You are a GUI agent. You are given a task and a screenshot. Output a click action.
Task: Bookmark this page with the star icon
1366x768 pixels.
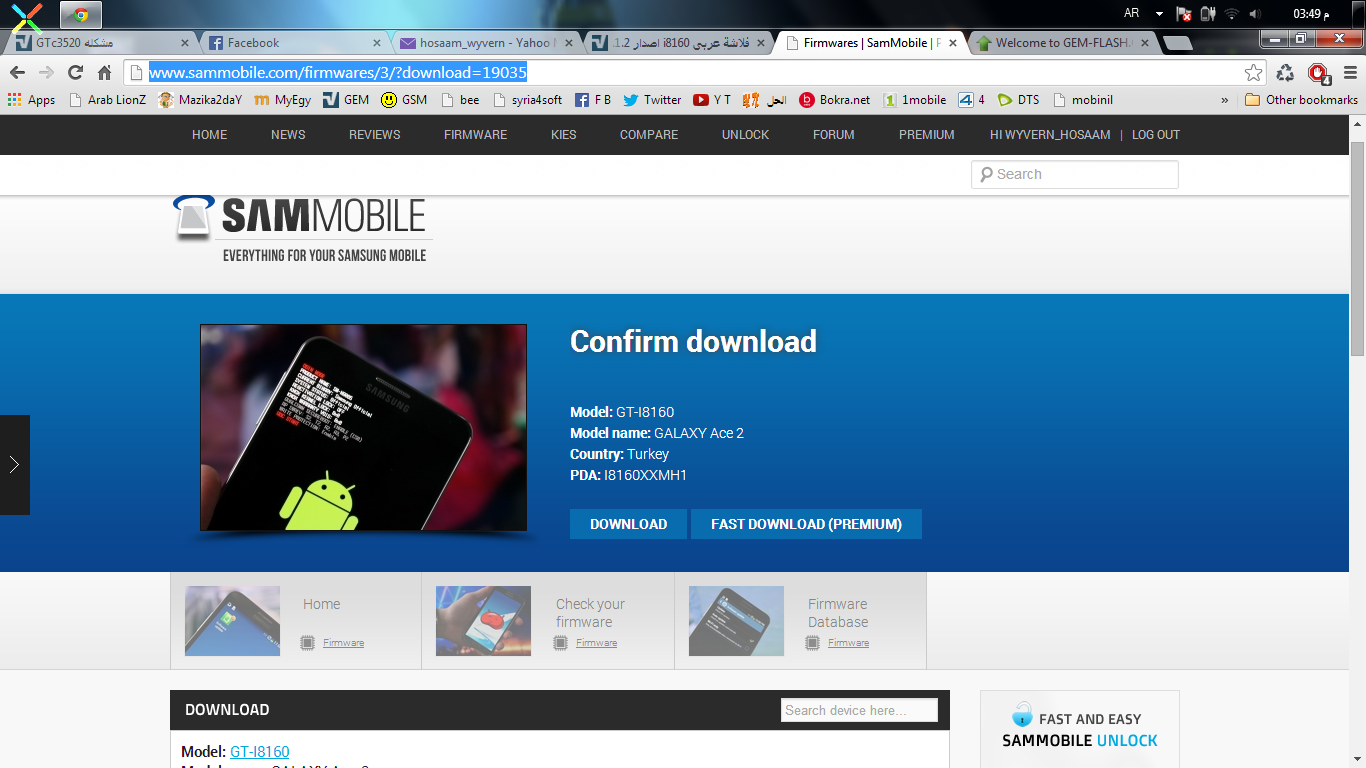tap(1253, 72)
